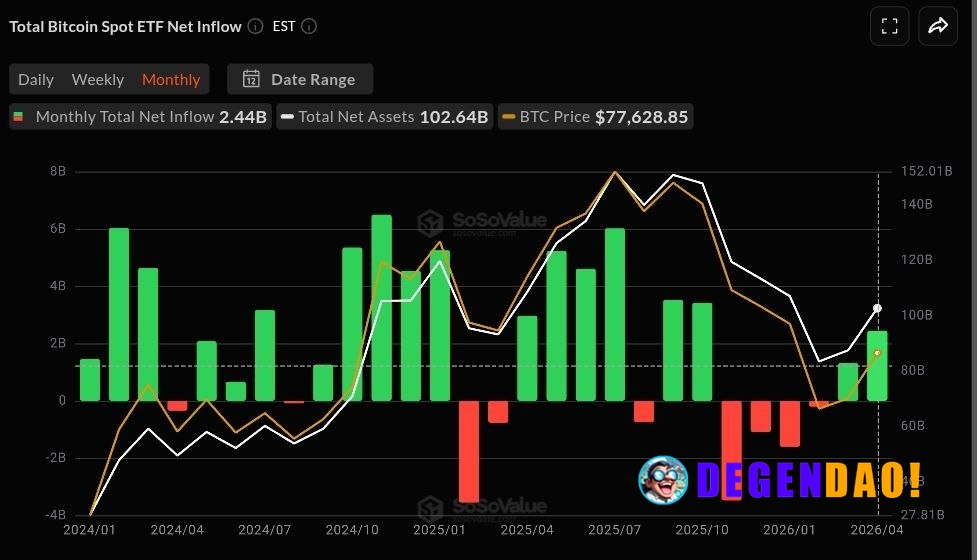The height and width of the screenshot is (560, 977).
Task: Select the Monthly view tab
Action: 171,80
